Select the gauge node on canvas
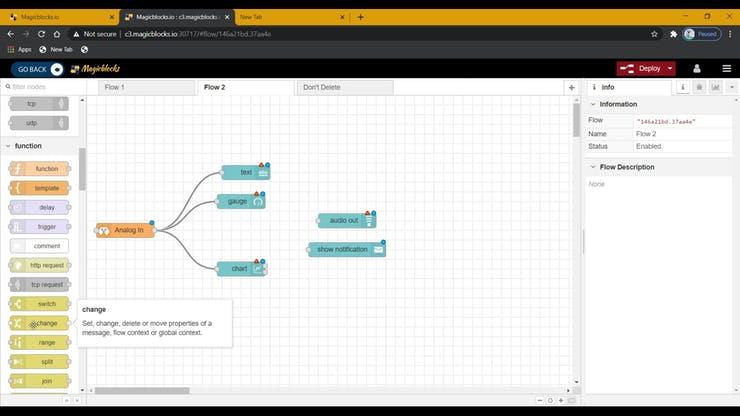The image size is (740, 416). pyautogui.click(x=240, y=201)
